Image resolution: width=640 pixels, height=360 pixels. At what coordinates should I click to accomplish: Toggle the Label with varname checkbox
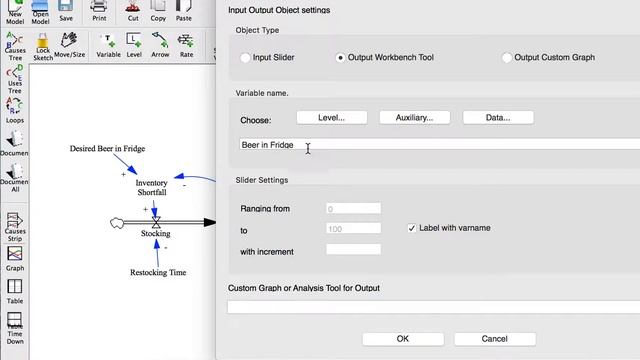[x=411, y=228]
